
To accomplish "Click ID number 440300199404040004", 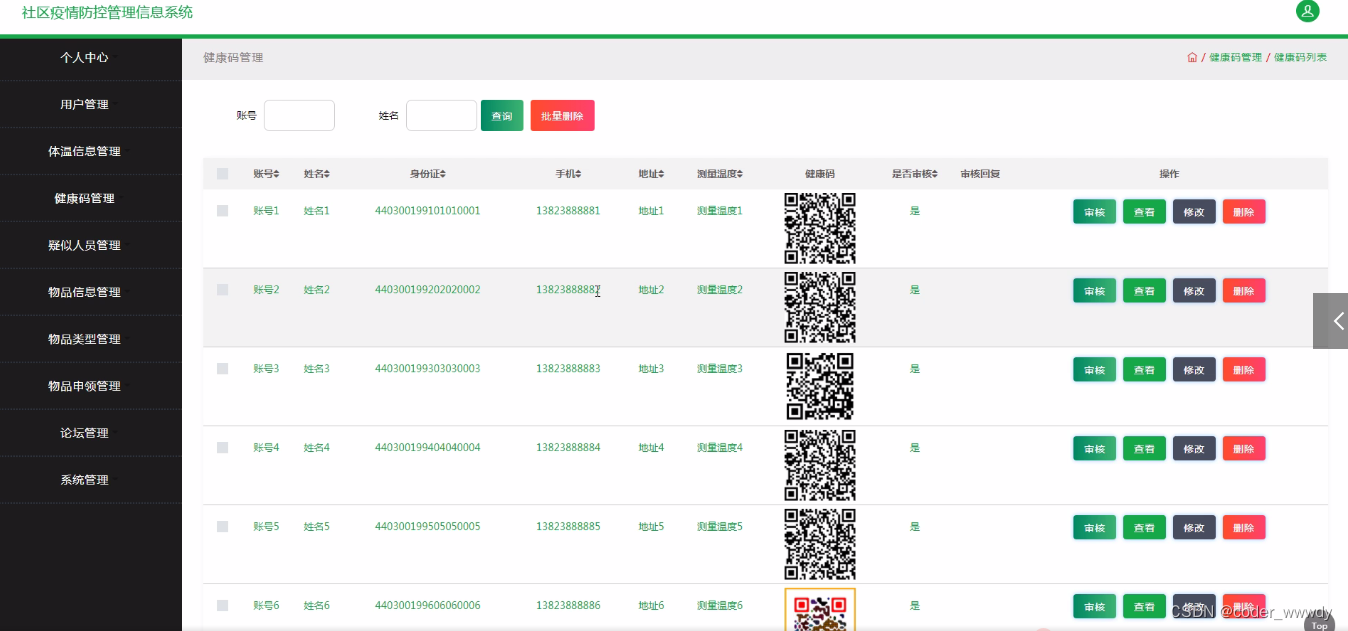I will pyautogui.click(x=427, y=448).
